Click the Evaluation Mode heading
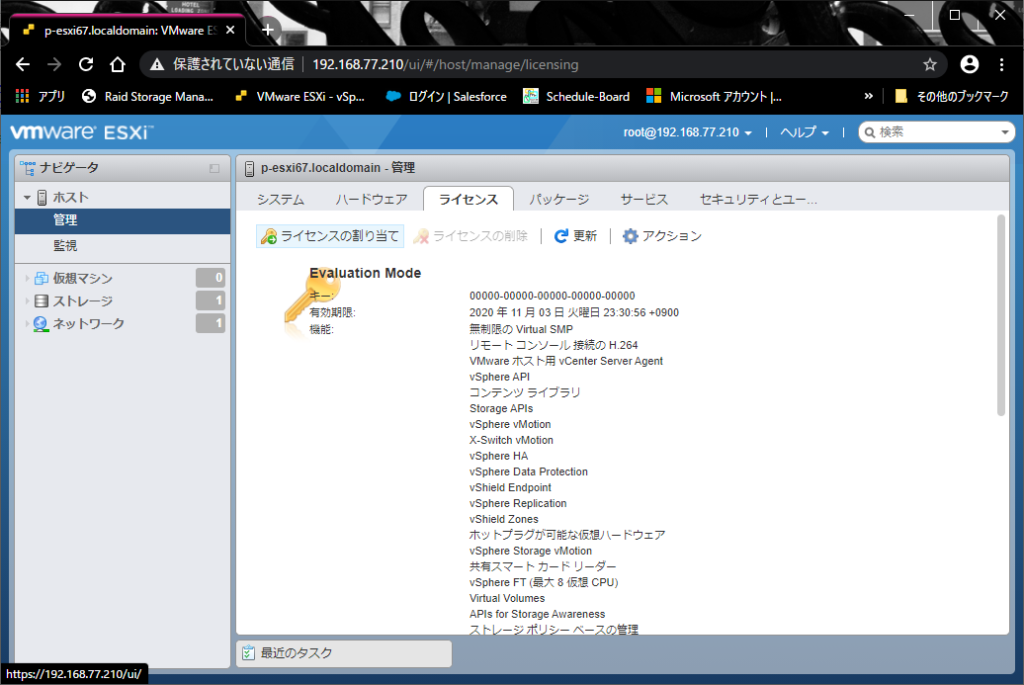This screenshot has height=685, width=1024. click(x=365, y=273)
